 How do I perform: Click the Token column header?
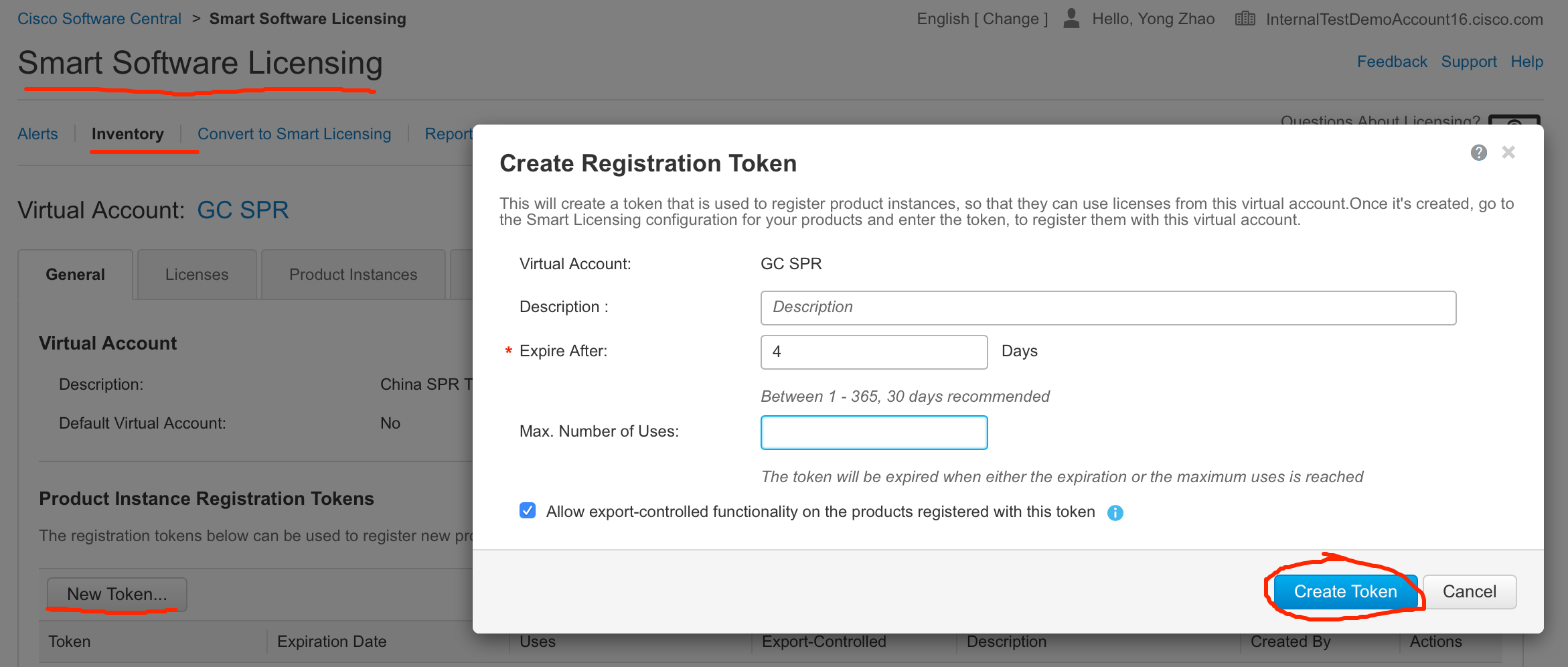coord(70,642)
